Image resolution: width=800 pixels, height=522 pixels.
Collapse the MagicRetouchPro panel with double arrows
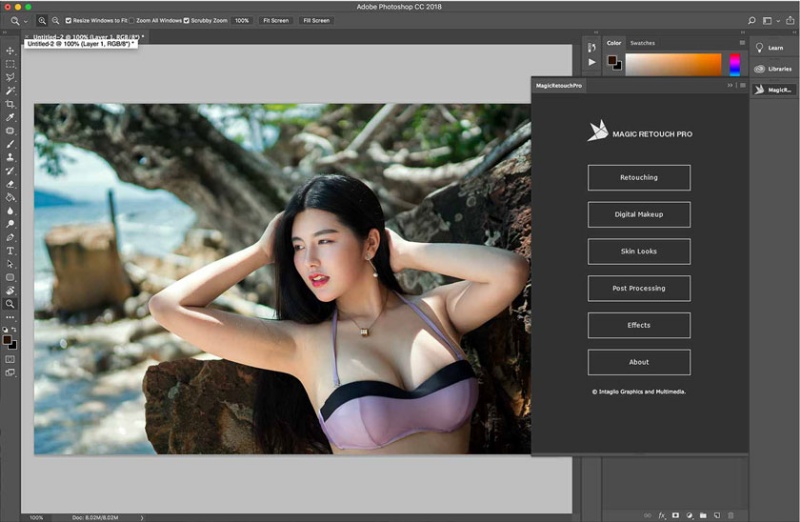click(730, 85)
